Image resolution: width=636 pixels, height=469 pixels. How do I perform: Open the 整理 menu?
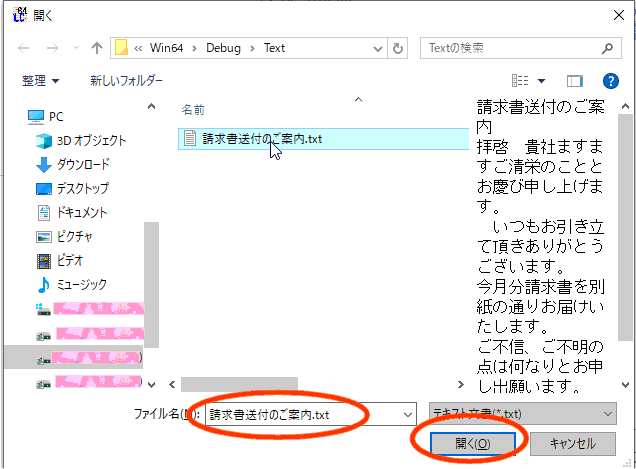tap(41, 81)
